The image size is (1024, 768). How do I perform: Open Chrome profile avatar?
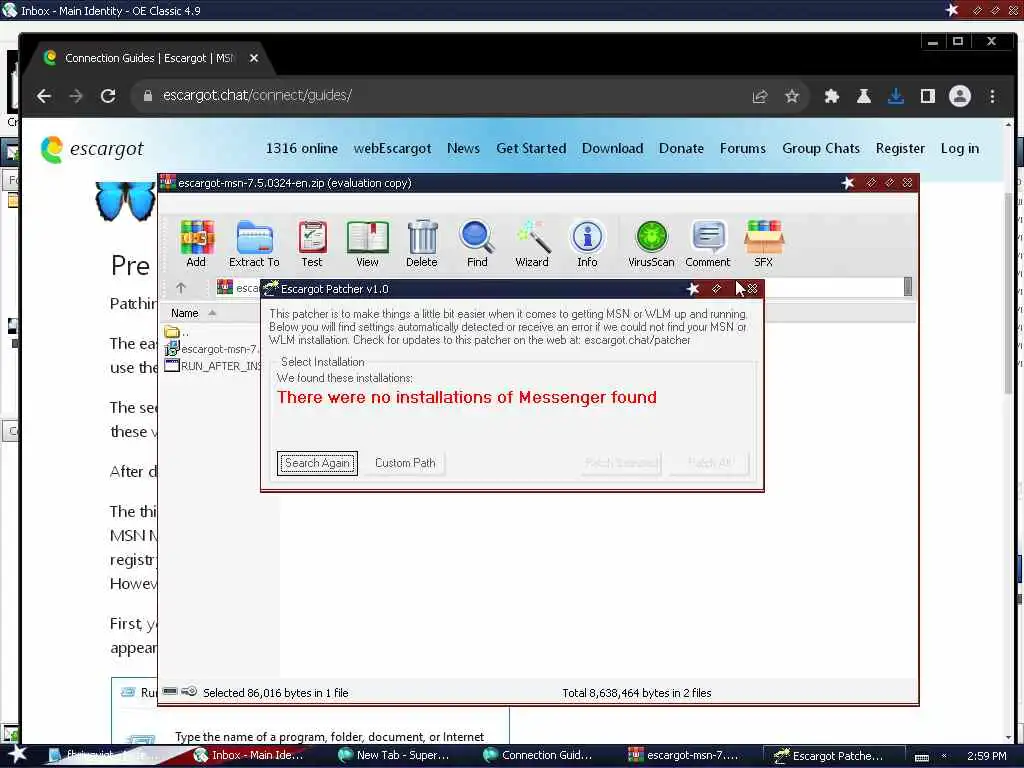pos(959,97)
